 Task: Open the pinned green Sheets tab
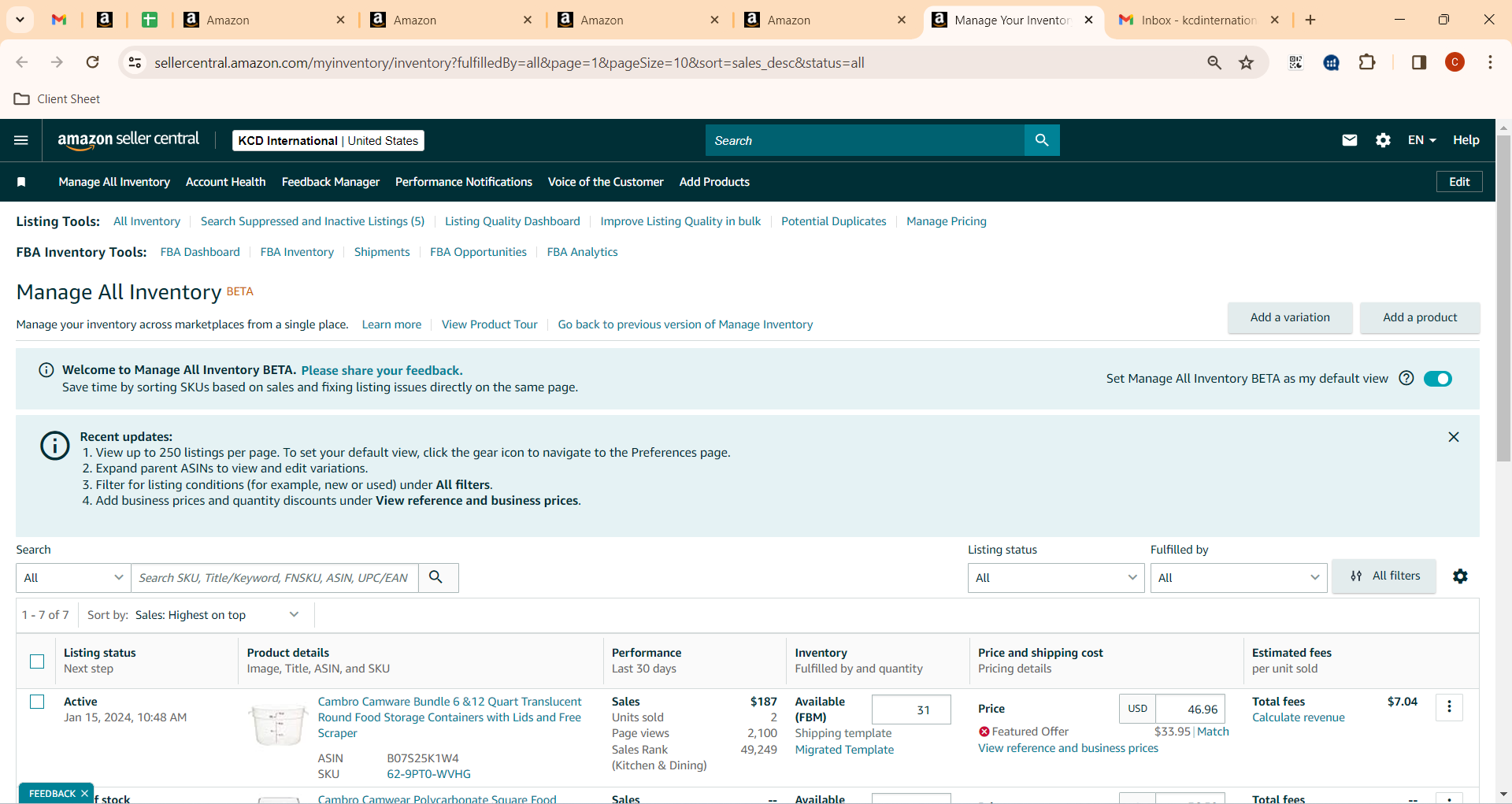(149, 20)
